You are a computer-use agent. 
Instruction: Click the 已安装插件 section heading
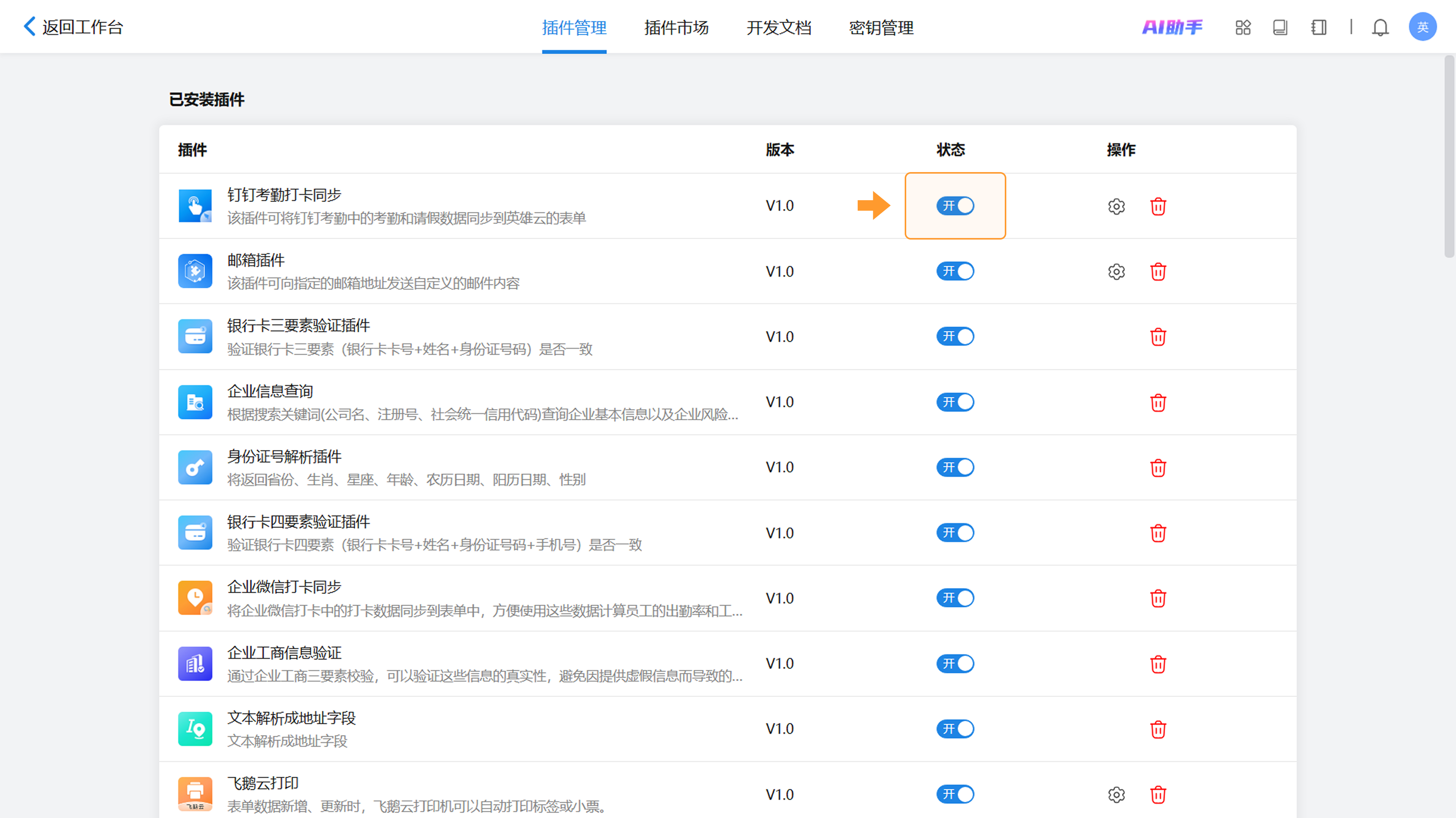pos(206,99)
